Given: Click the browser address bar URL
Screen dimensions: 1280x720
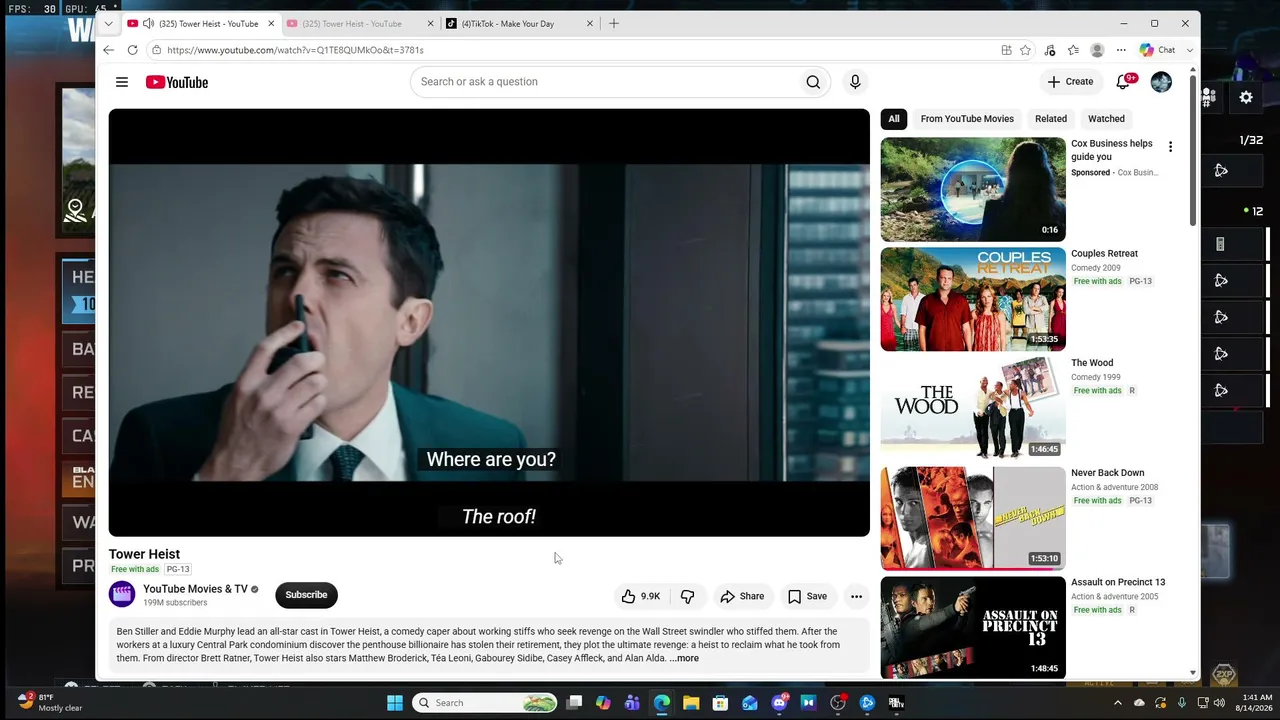Looking at the screenshot, I should [x=295, y=50].
